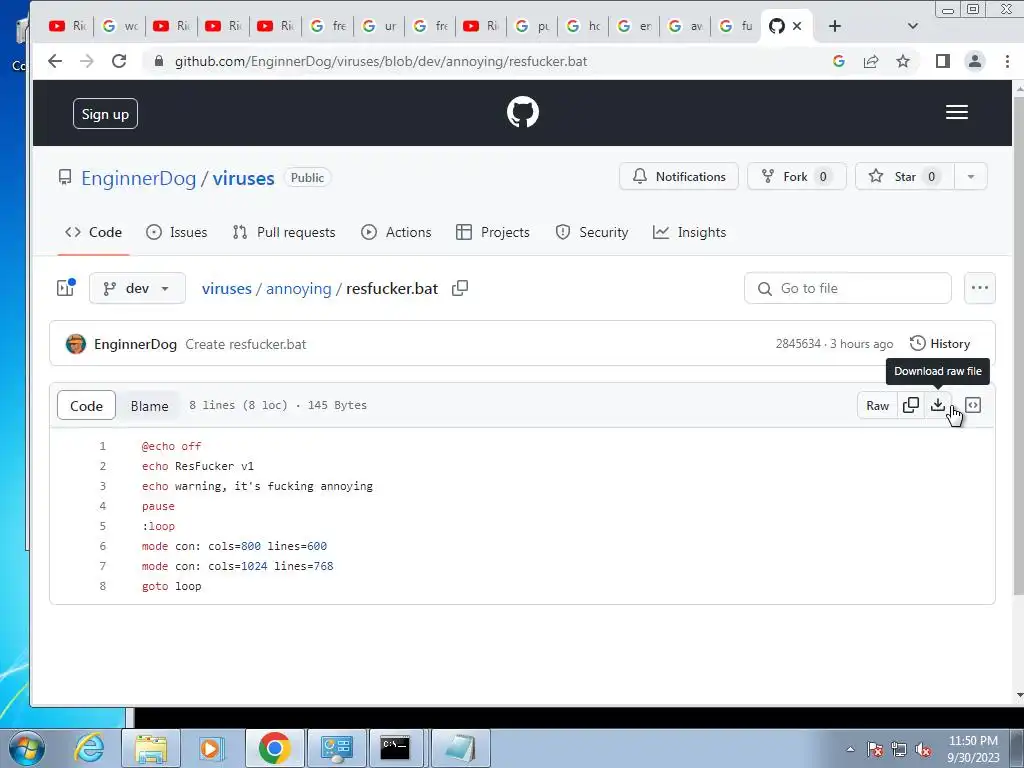The image size is (1024, 768).
Task: Click the site lock icon in the address bar
Action: coord(158,61)
